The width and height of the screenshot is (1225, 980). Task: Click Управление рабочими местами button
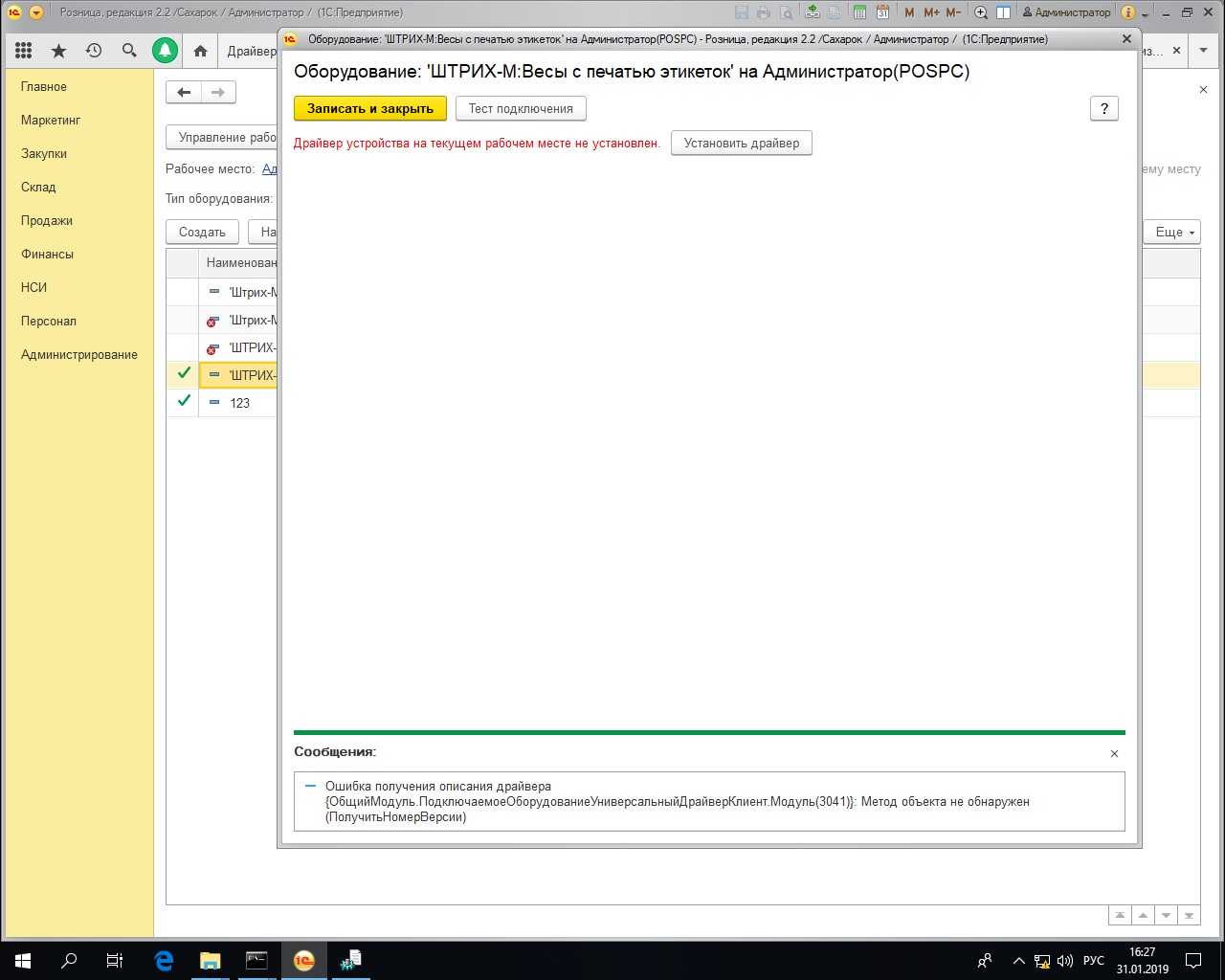(x=222, y=137)
